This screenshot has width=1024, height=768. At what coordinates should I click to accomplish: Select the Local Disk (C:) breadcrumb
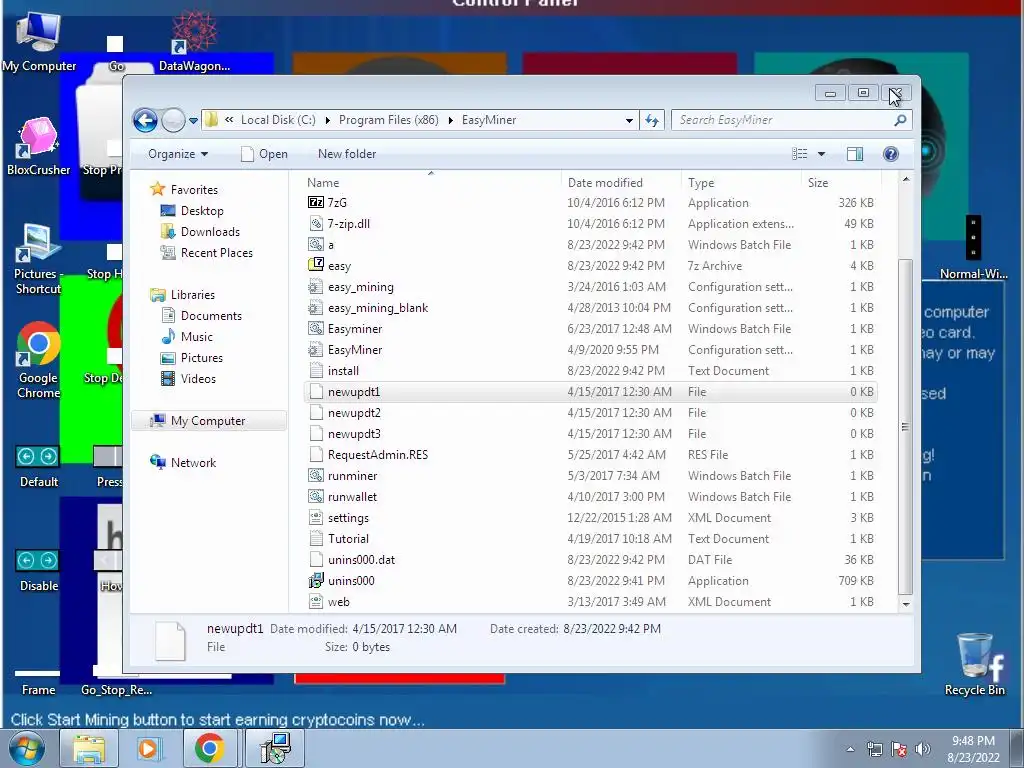click(x=278, y=120)
